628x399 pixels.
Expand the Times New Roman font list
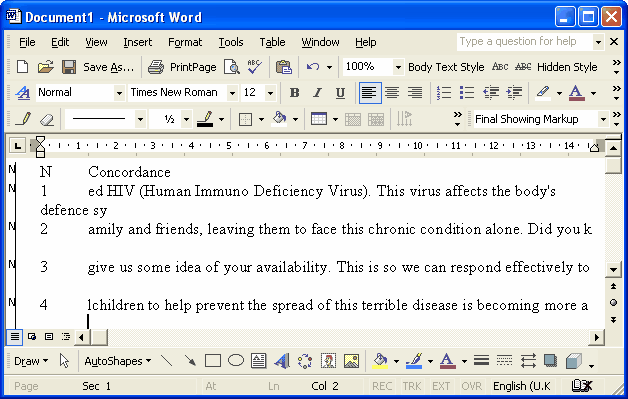[x=232, y=93]
